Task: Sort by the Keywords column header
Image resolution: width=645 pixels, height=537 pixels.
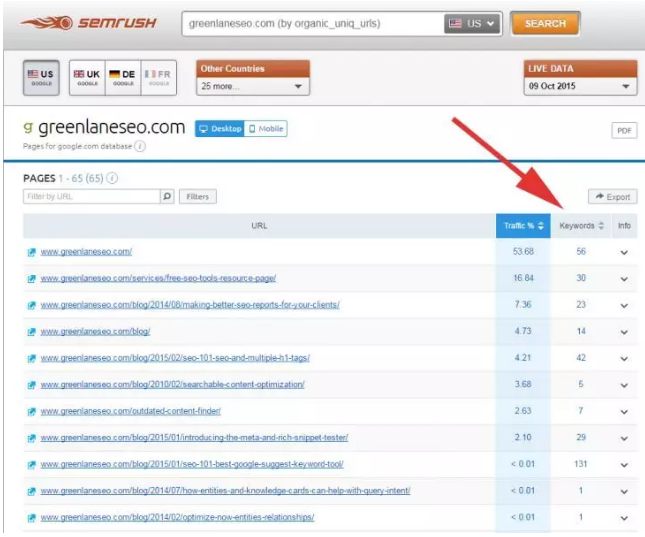Action: [581, 226]
